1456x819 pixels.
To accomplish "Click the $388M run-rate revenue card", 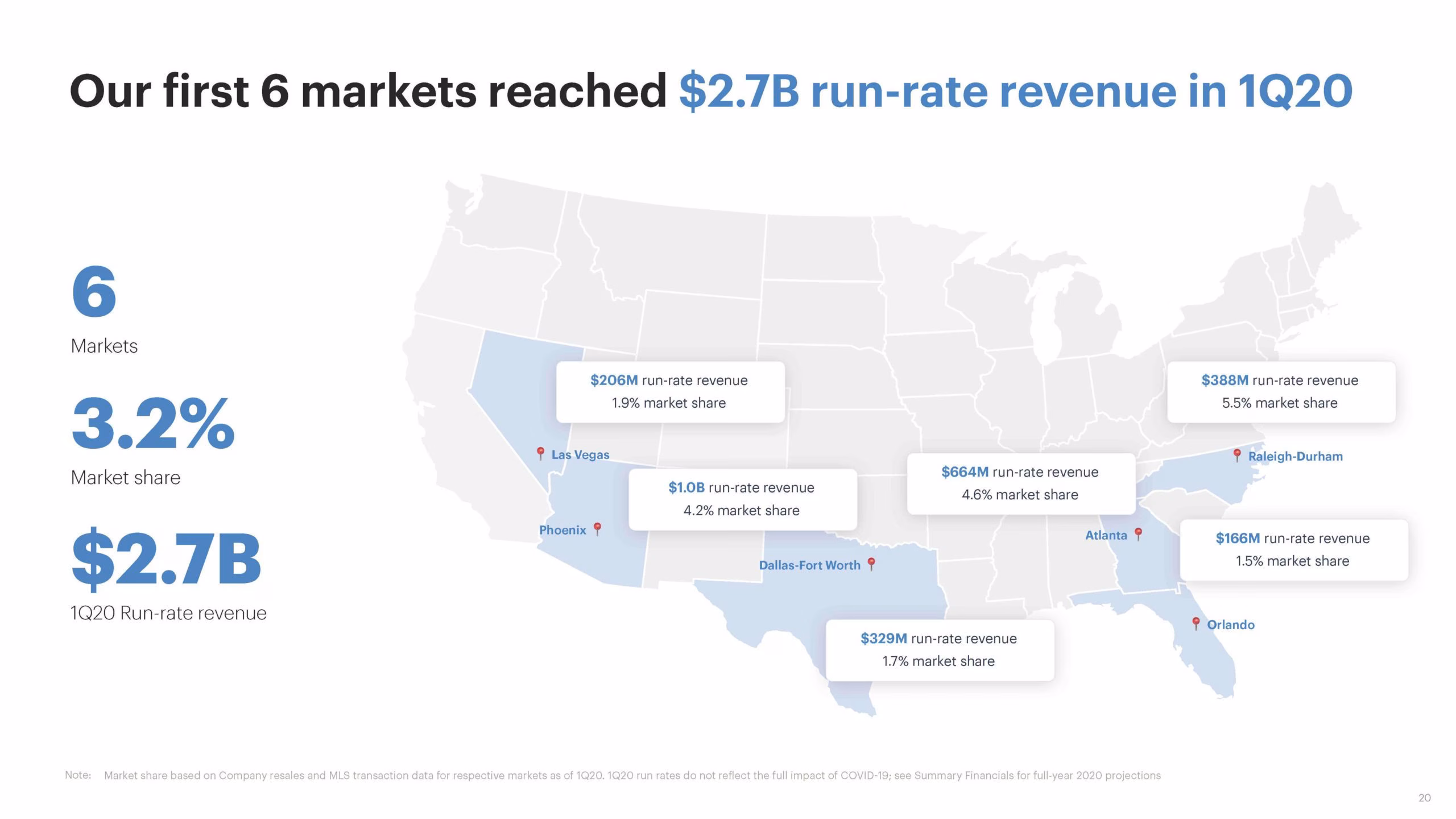I will (x=1281, y=392).
